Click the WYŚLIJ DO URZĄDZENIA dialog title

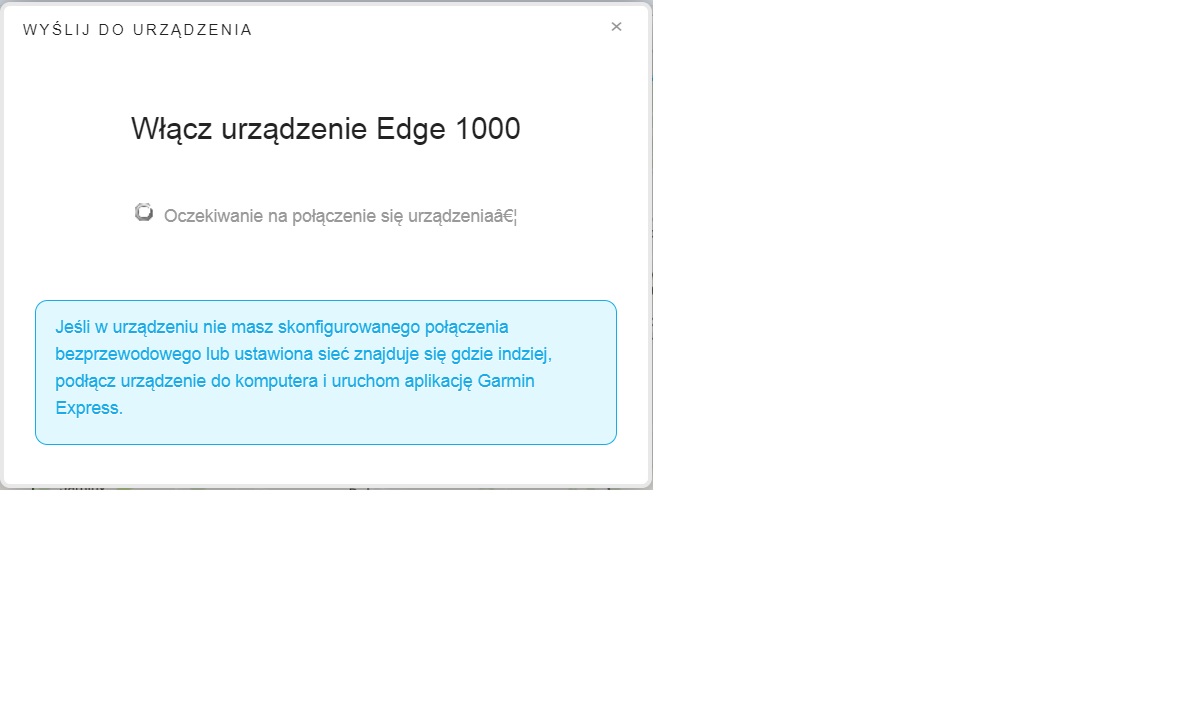coord(138,30)
